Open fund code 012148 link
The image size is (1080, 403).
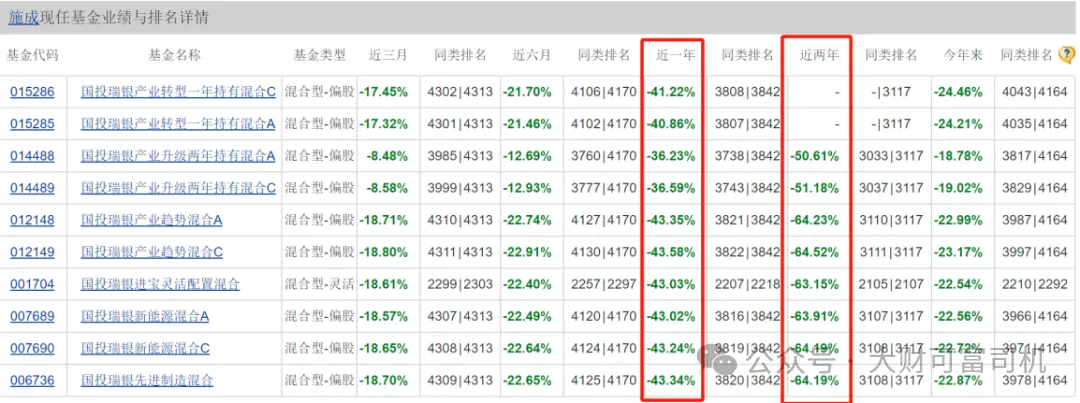[x=32, y=220]
